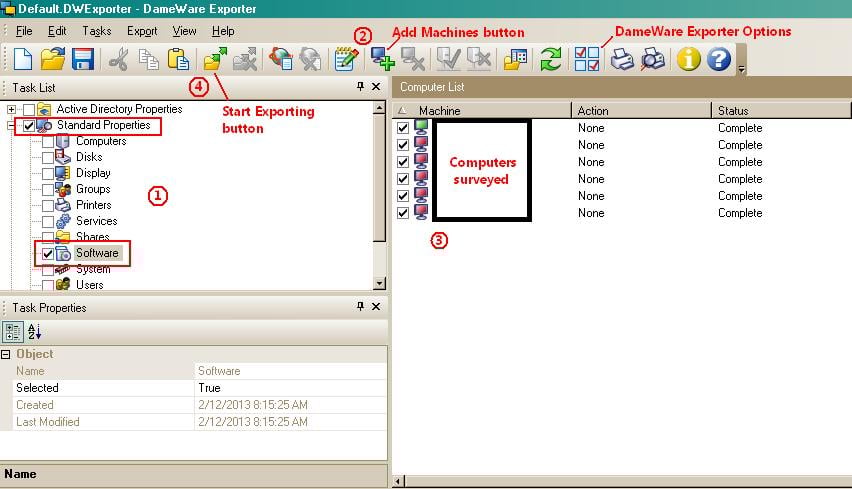Open the Tasks menu
852x489 pixels.
[97, 31]
